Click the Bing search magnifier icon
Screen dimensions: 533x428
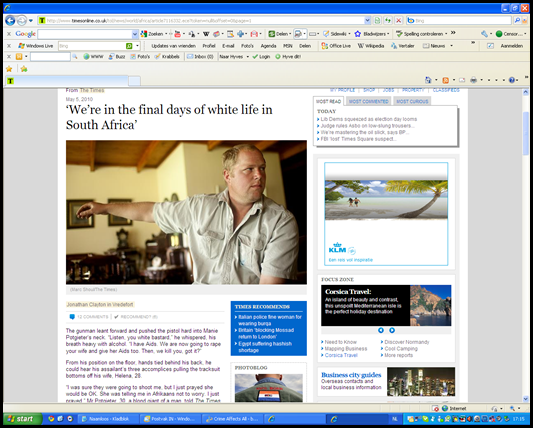click(517, 20)
